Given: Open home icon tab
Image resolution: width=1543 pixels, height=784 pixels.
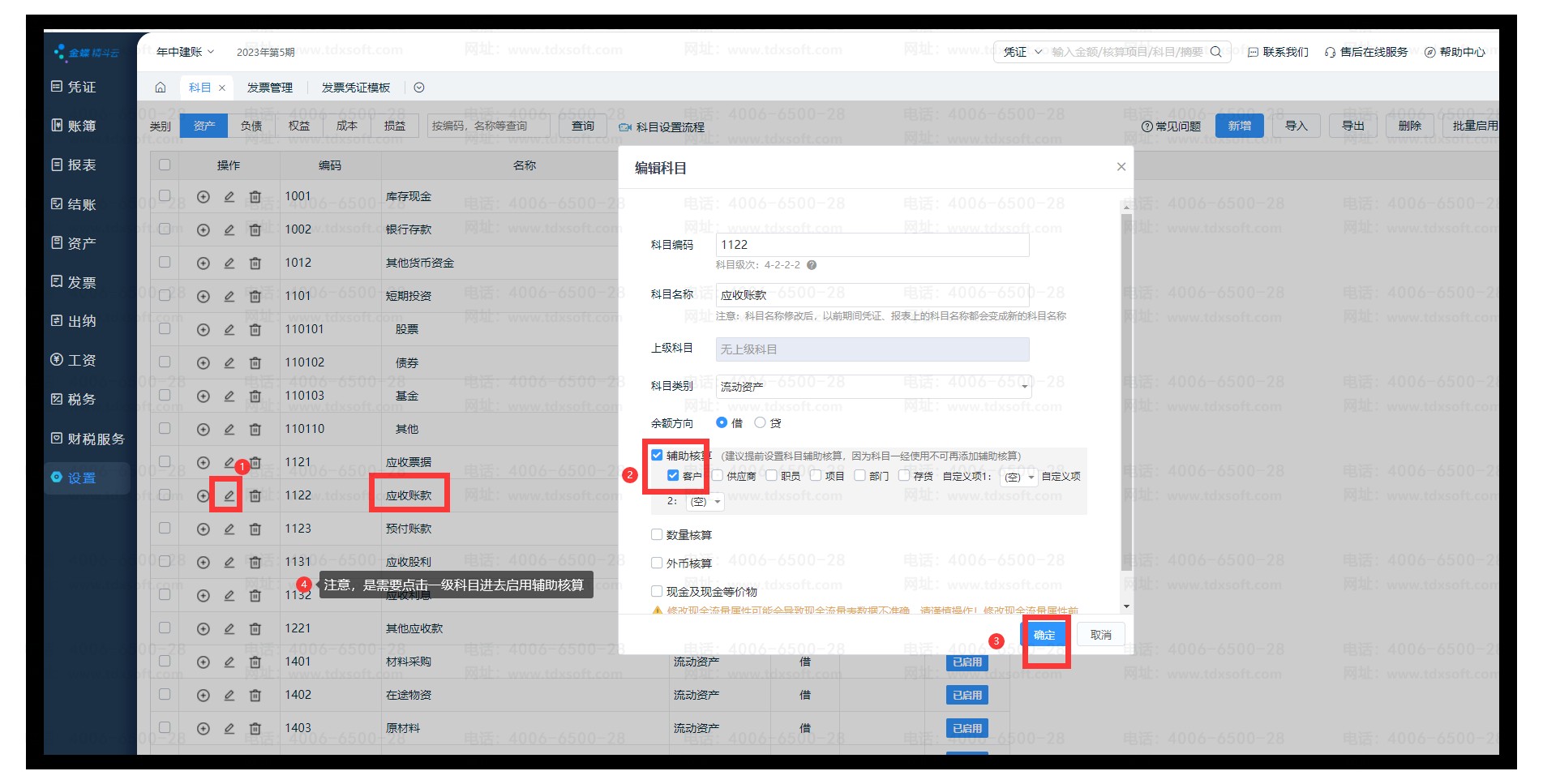Looking at the screenshot, I should (161, 88).
